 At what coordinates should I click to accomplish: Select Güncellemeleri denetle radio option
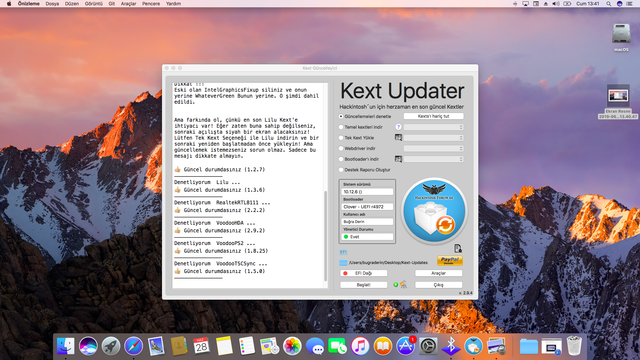[x=341, y=116]
